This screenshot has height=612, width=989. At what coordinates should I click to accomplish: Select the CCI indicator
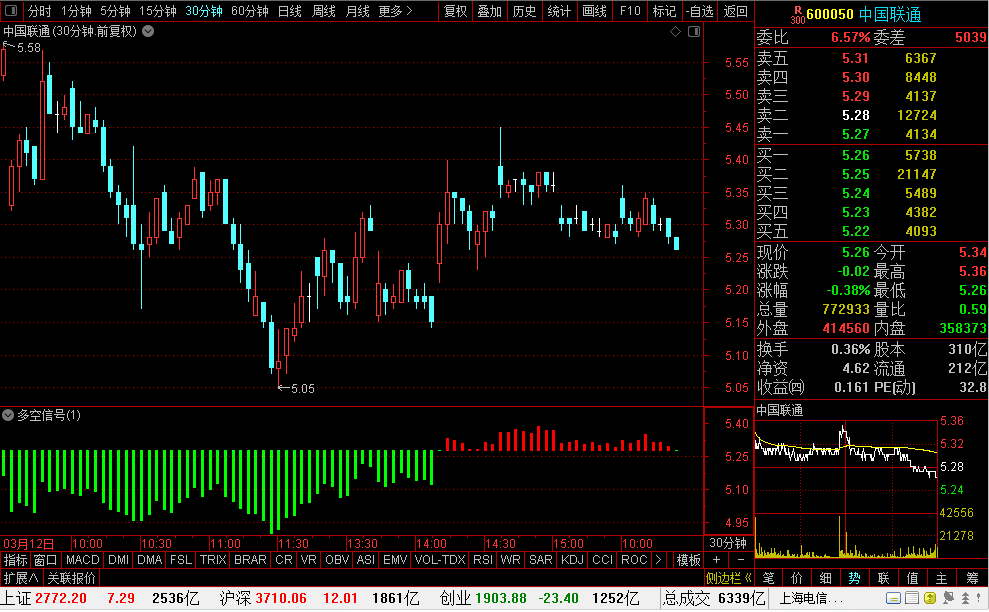click(x=602, y=560)
